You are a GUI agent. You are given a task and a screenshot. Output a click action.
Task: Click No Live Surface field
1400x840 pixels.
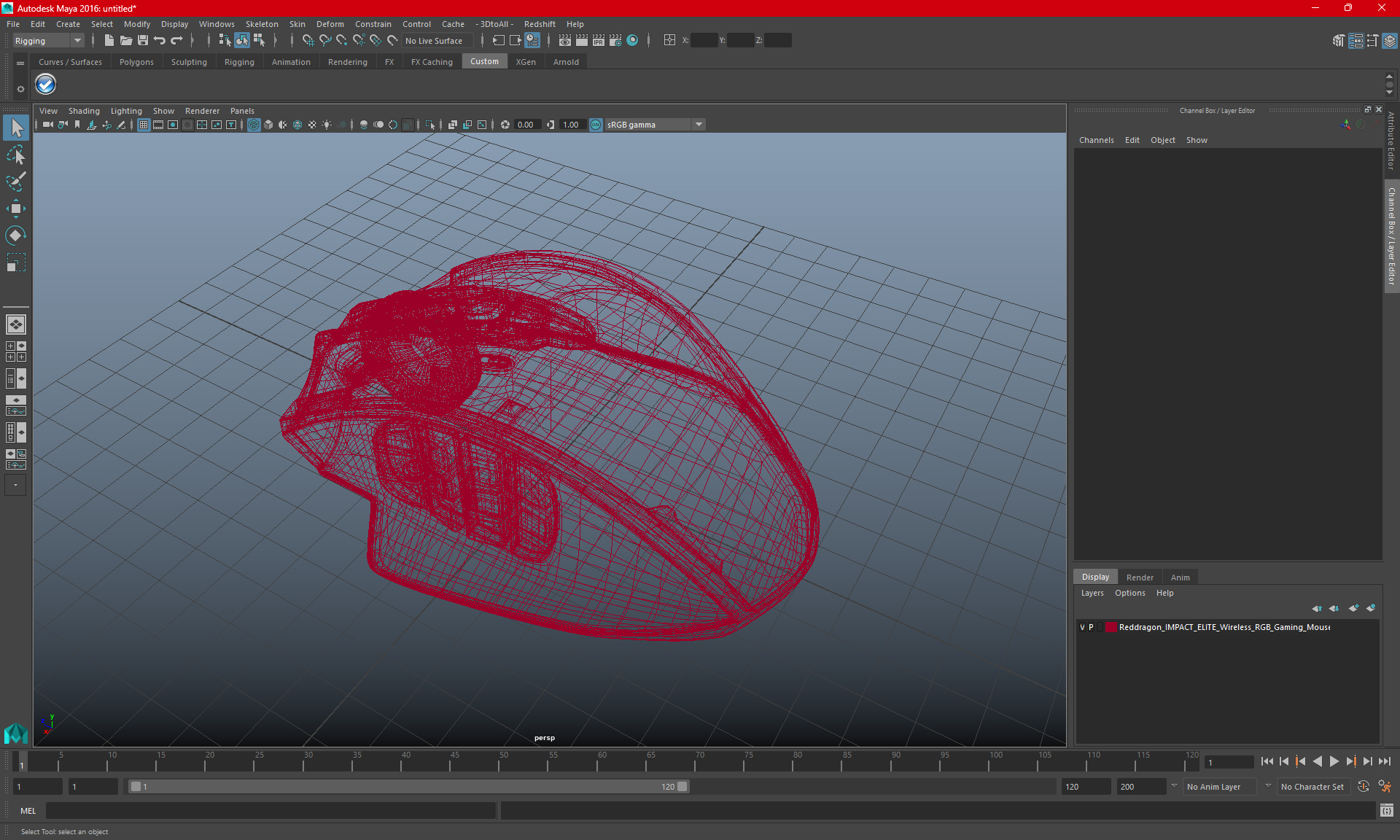437,41
